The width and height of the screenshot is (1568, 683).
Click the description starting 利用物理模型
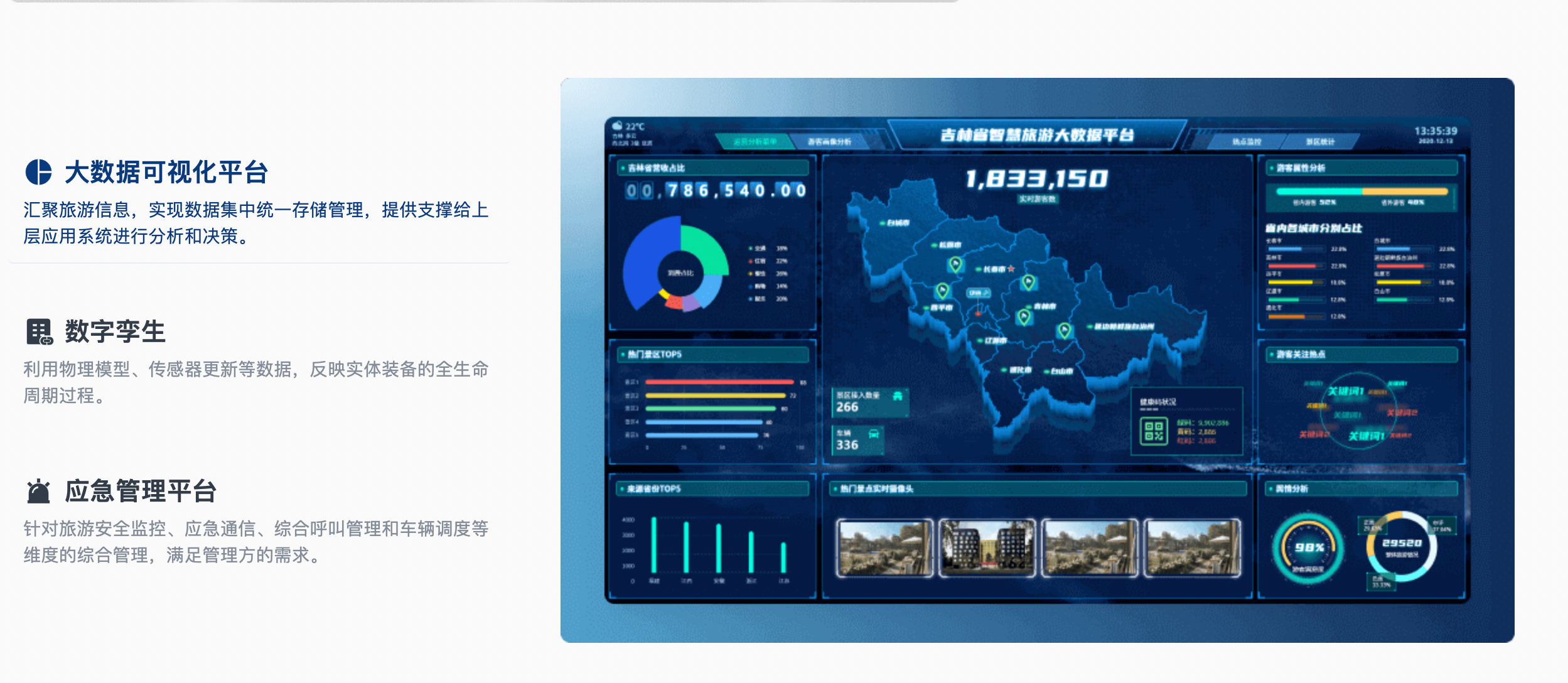[x=256, y=382]
